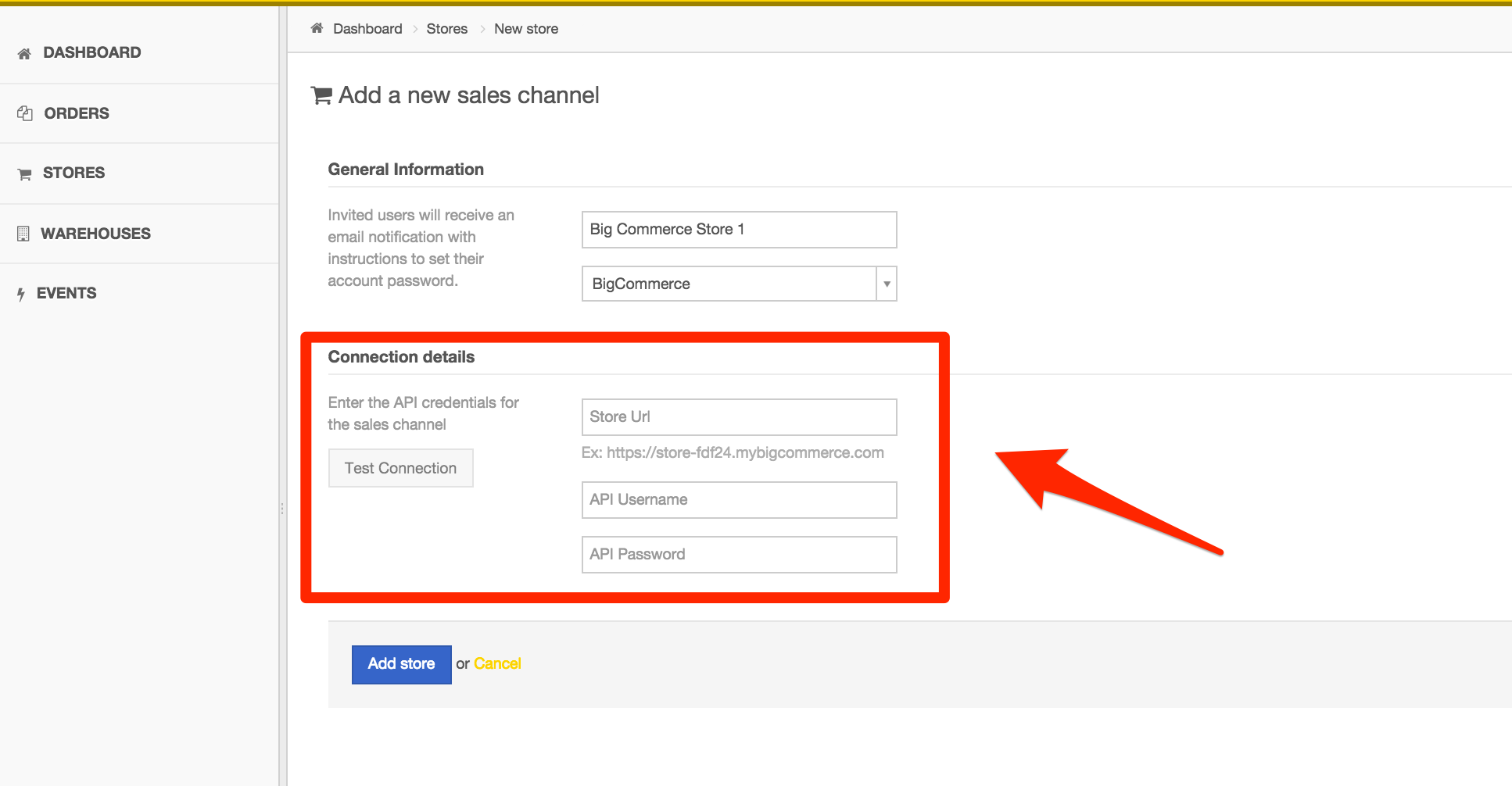Select the 'Enter the API credentials' description

tap(424, 413)
